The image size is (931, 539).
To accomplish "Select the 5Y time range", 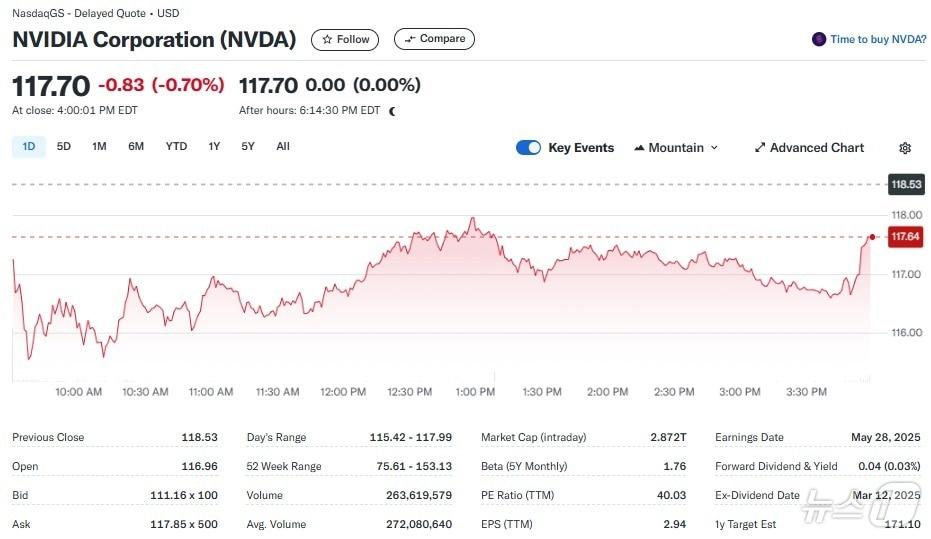I will pos(248,147).
